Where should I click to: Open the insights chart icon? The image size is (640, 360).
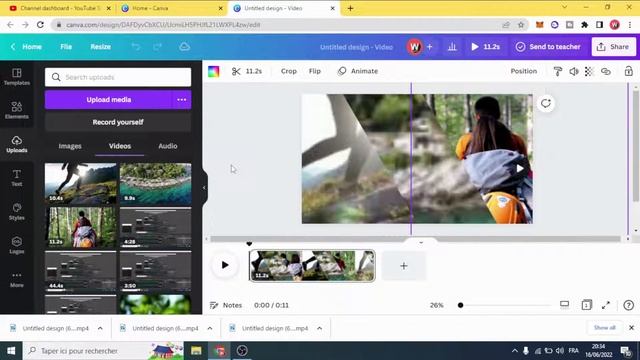pyautogui.click(x=452, y=47)
